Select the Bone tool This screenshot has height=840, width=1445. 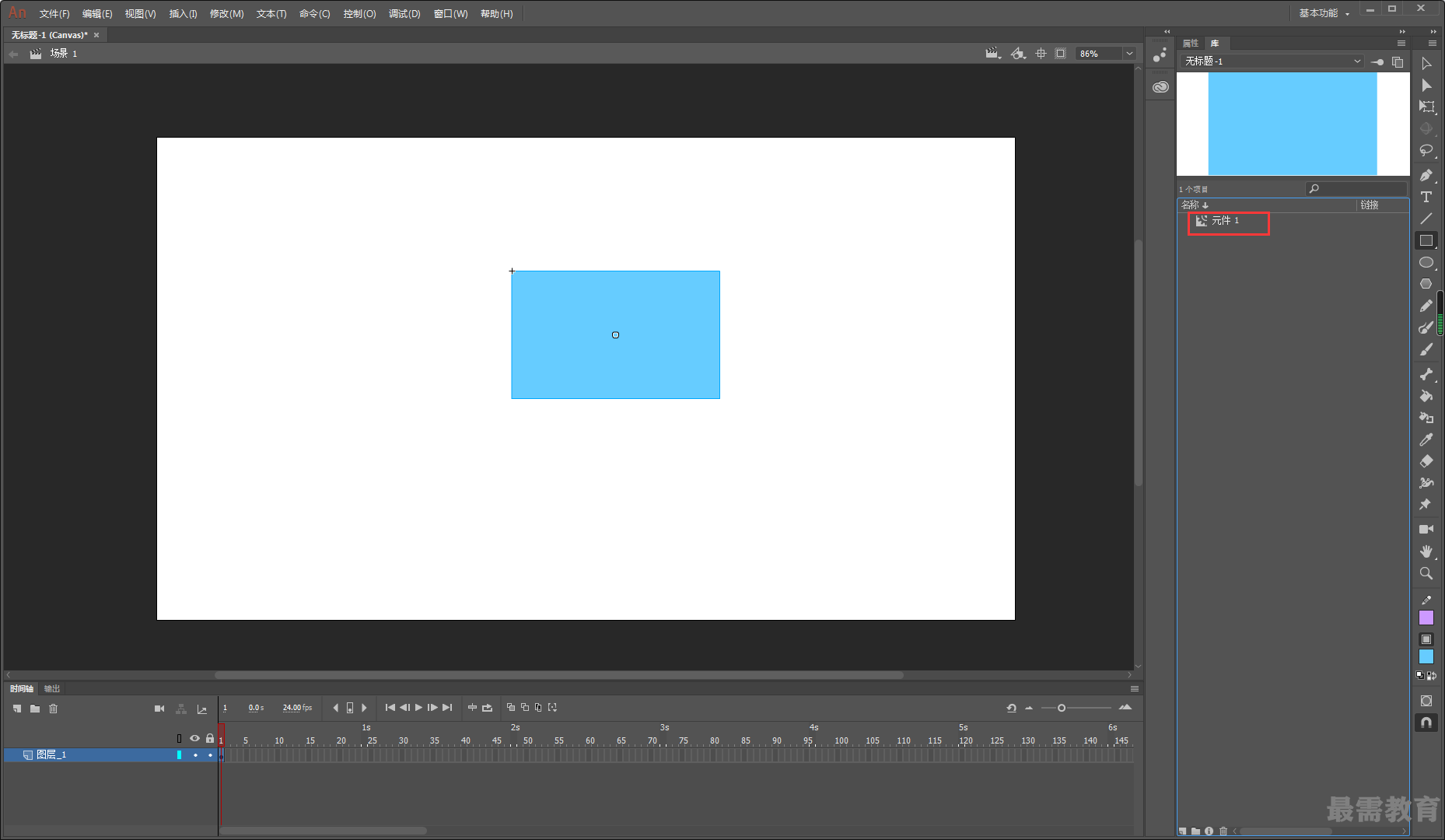click(x=1426, y=374)
